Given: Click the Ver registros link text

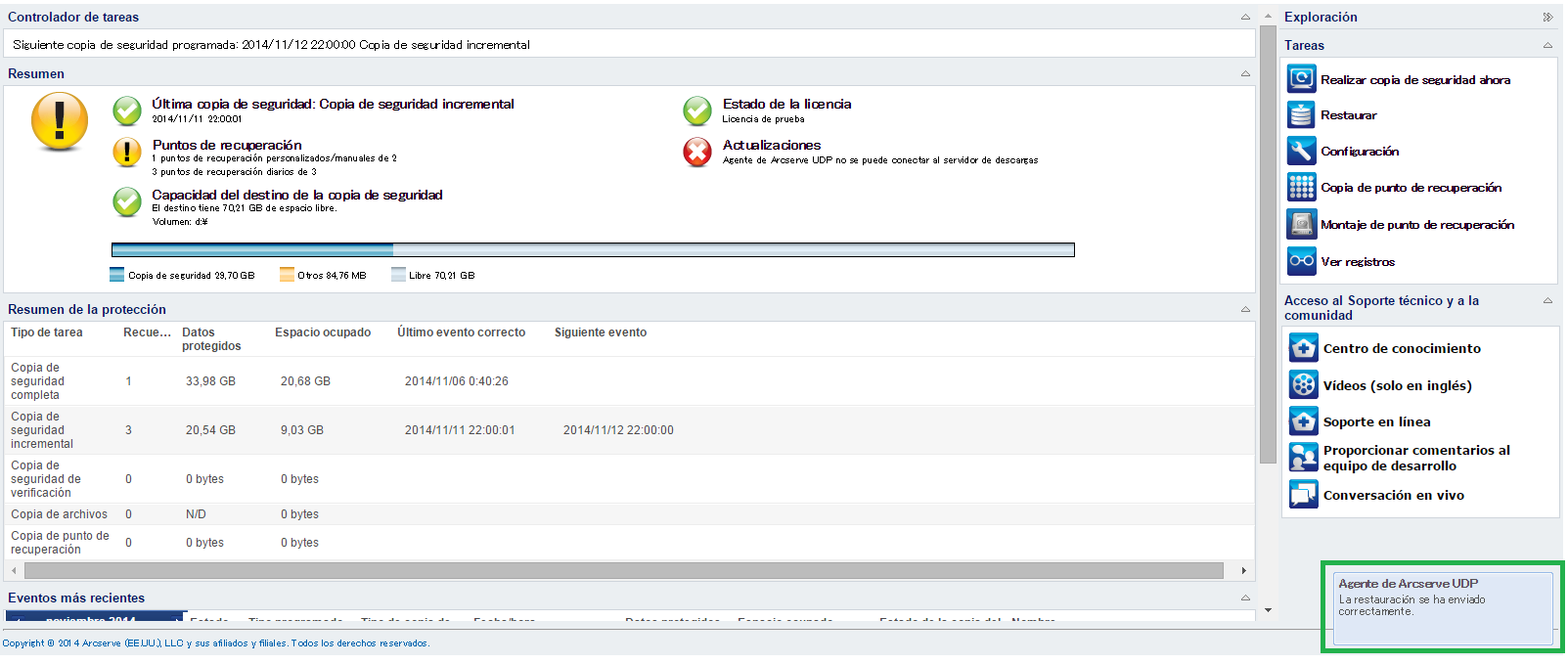Looking at the screenshot, I should click(1358, 262).
